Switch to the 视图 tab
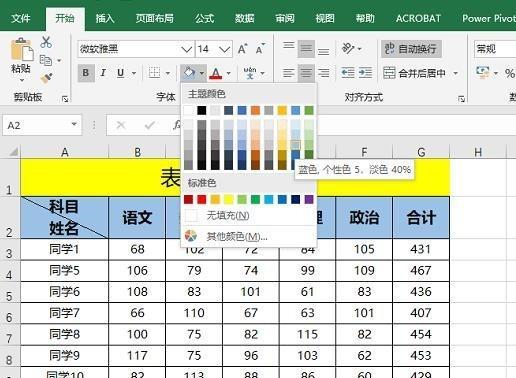Image resolution: width=516 pixels, height=378 pixels. (x=325, y=18)
